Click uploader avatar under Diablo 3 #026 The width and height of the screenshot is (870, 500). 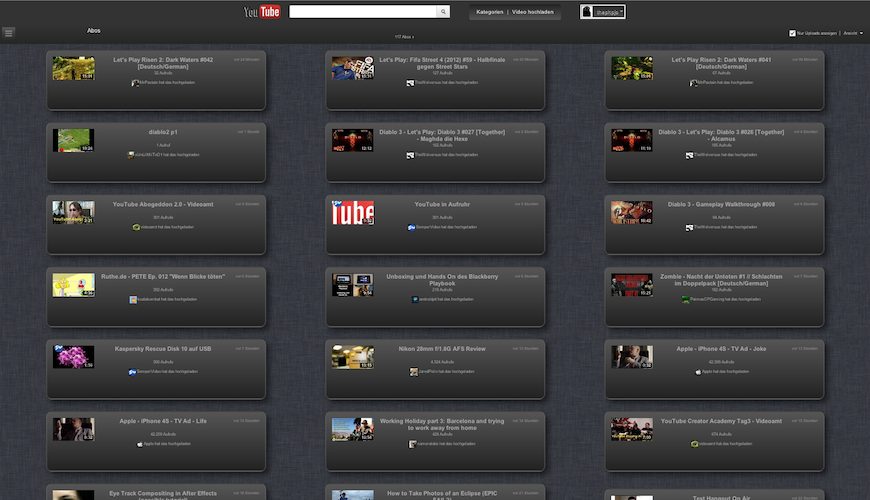[689, 155]
